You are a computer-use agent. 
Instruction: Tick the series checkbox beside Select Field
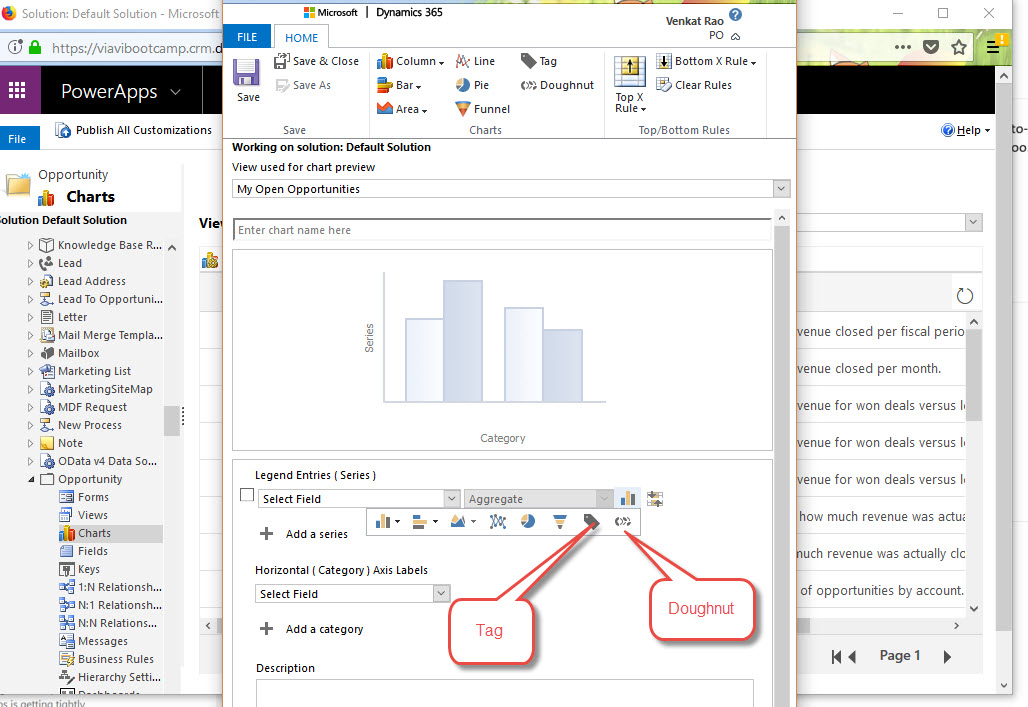tap(247, 495)
